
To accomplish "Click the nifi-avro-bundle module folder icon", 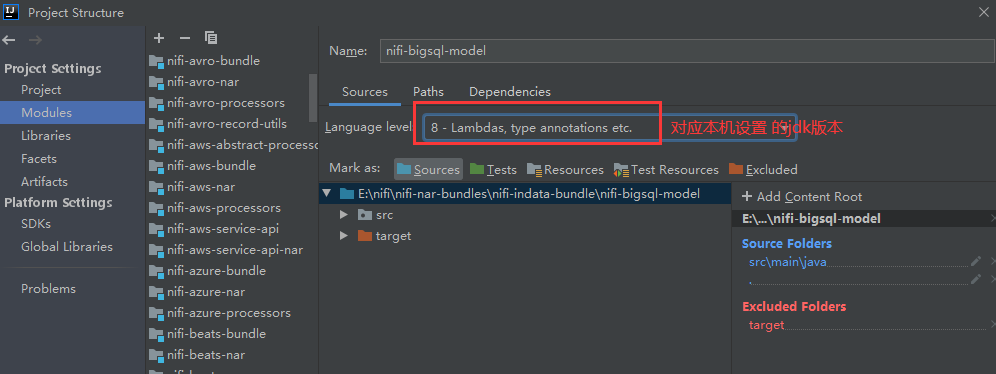I will 156,61.
